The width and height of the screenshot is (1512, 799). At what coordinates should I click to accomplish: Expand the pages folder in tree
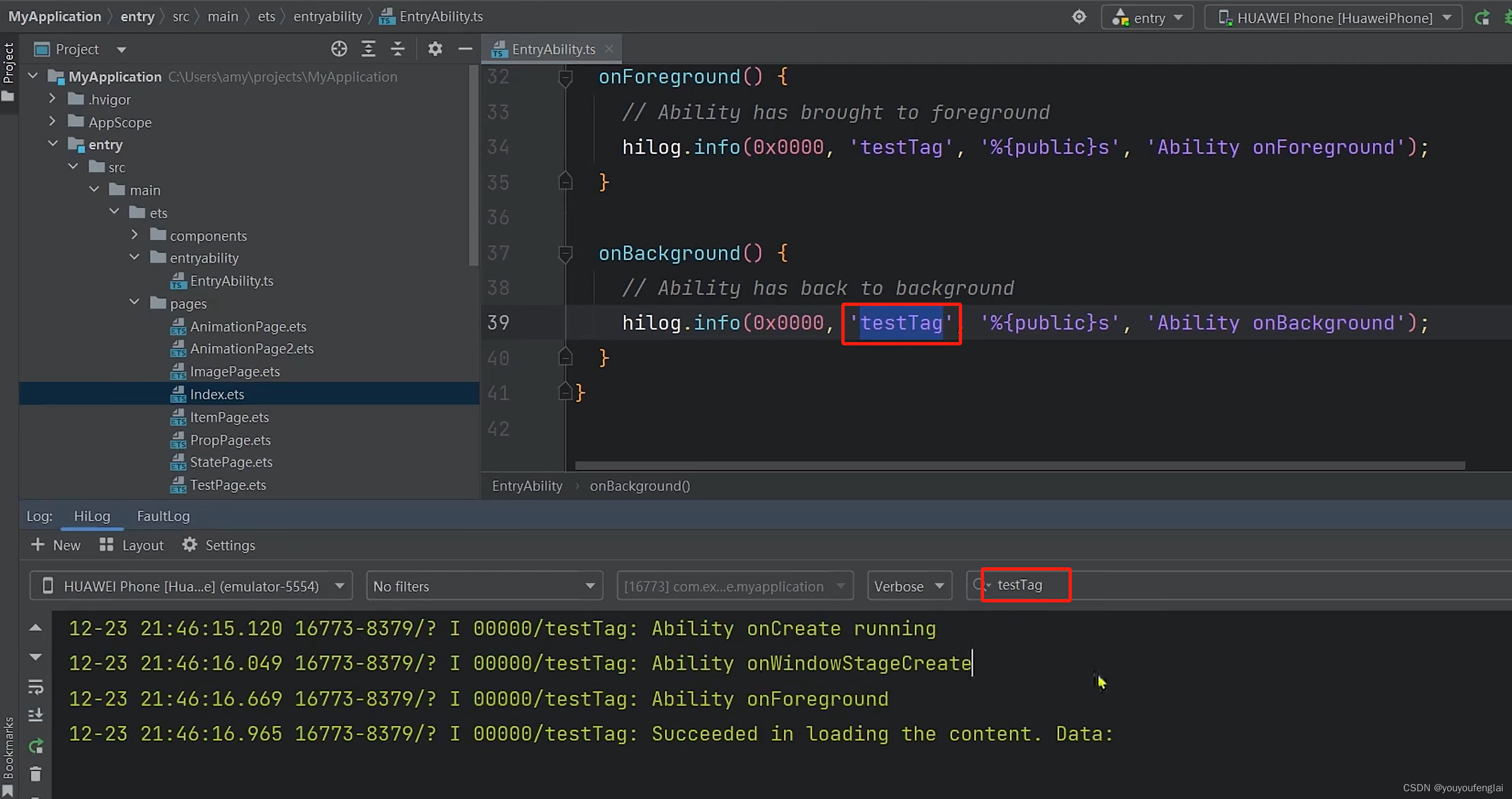134,303
